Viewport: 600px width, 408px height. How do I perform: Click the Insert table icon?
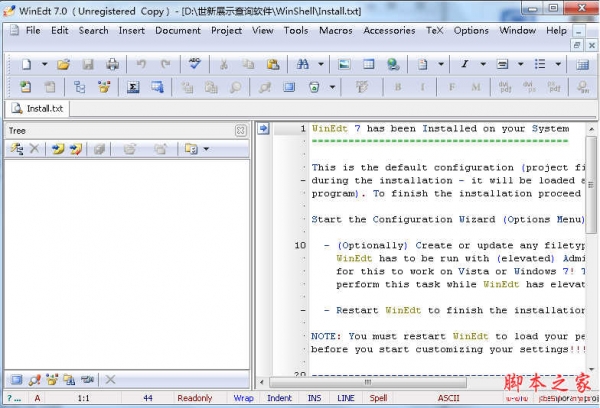[x=368, y=64]
